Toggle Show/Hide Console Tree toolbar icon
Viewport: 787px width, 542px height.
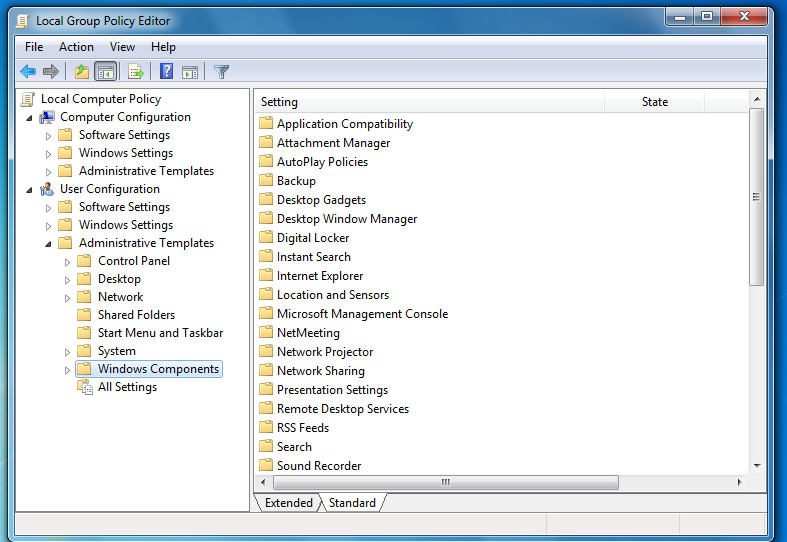(105, 72)
